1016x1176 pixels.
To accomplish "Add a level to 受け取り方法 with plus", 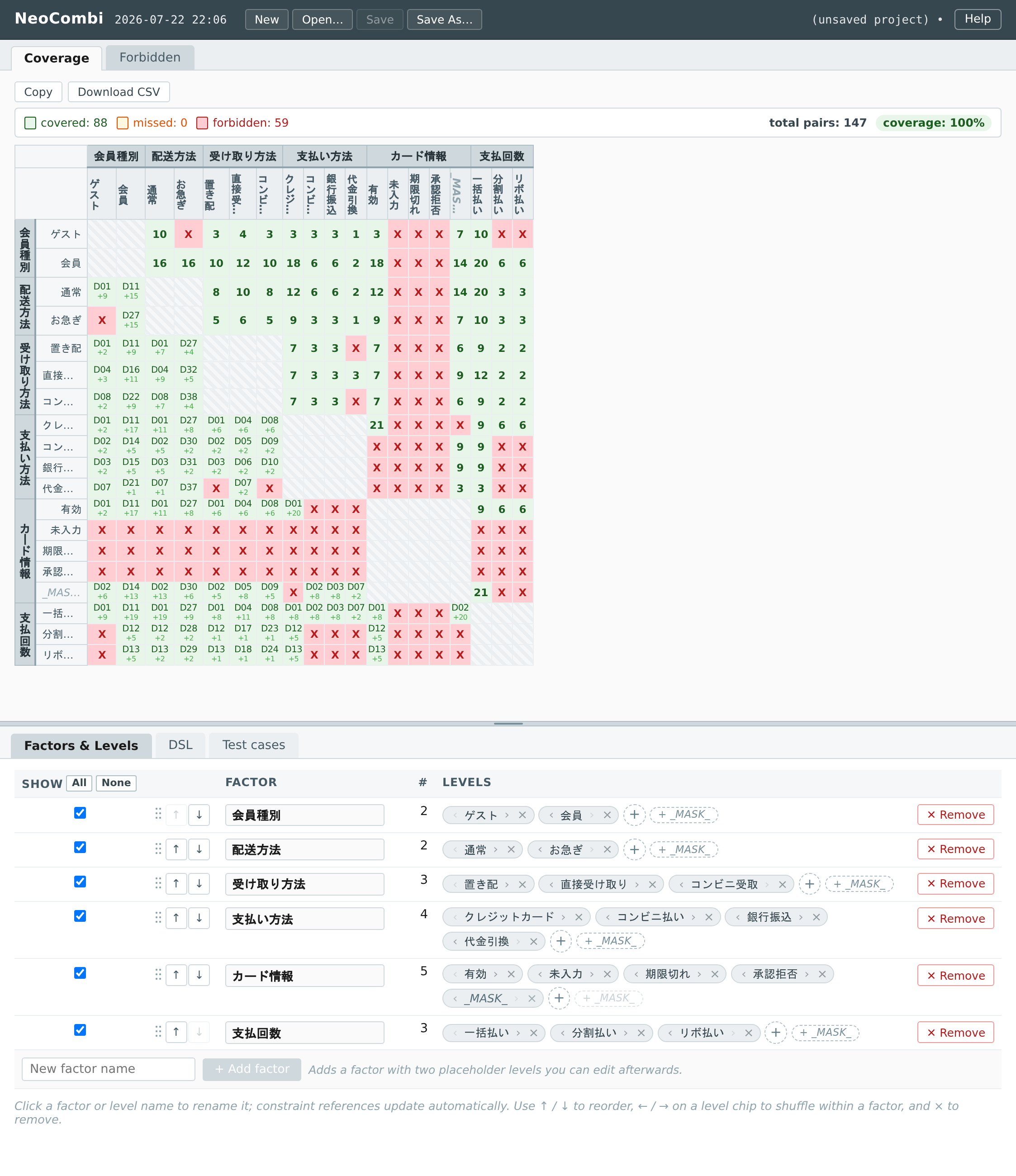I will 809,884.
